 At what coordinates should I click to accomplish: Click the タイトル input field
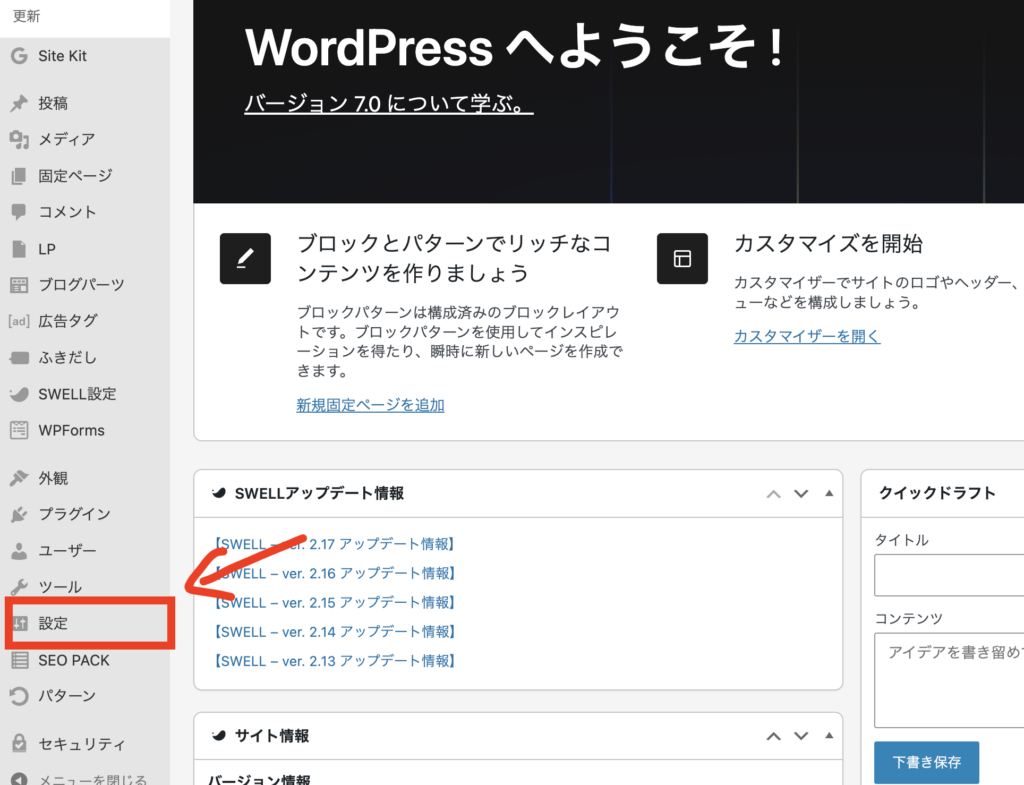pos(949,575)
